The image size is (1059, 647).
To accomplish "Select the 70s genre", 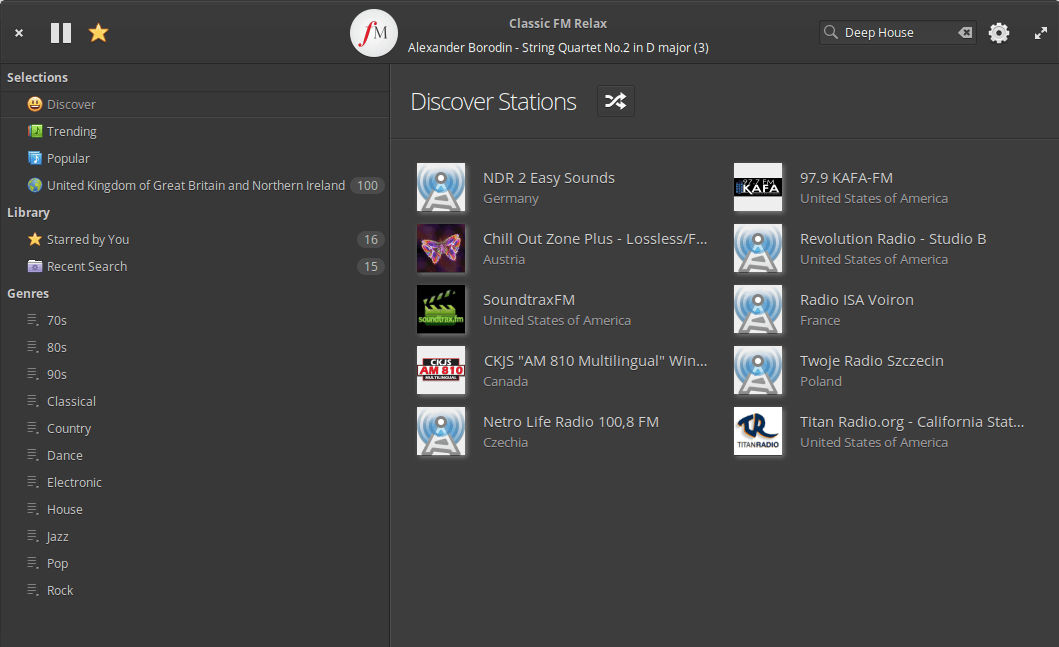I will pyautogui.click(x=195, y=320).
